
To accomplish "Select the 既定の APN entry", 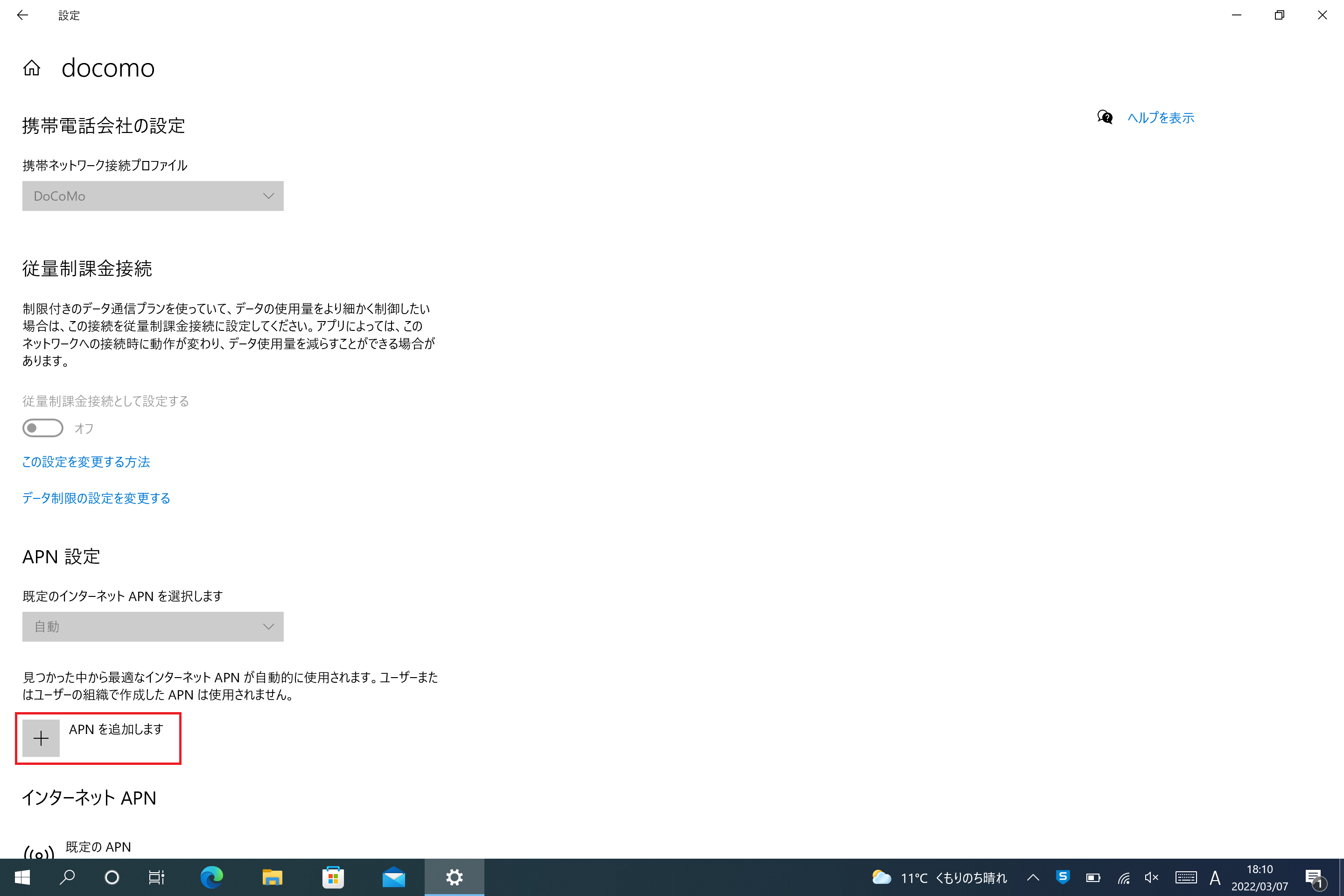I will pos(98,847).
